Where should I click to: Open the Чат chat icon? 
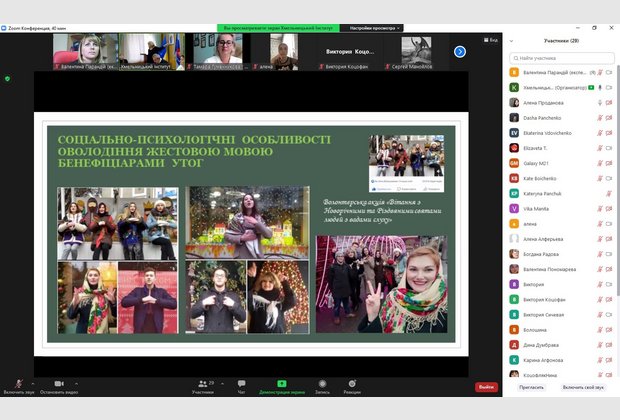click(241, 385)
